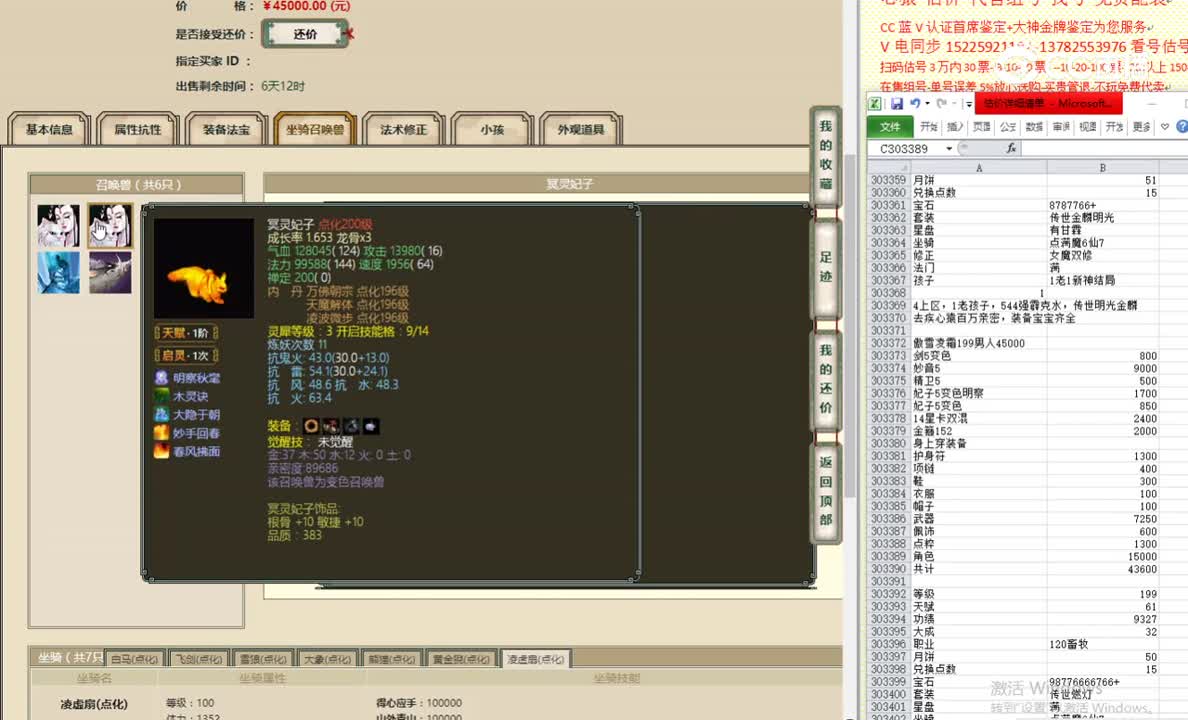The image size is (1188, 720).
Task: Click the Excel save diskette icon
Action: pos(898,104)
